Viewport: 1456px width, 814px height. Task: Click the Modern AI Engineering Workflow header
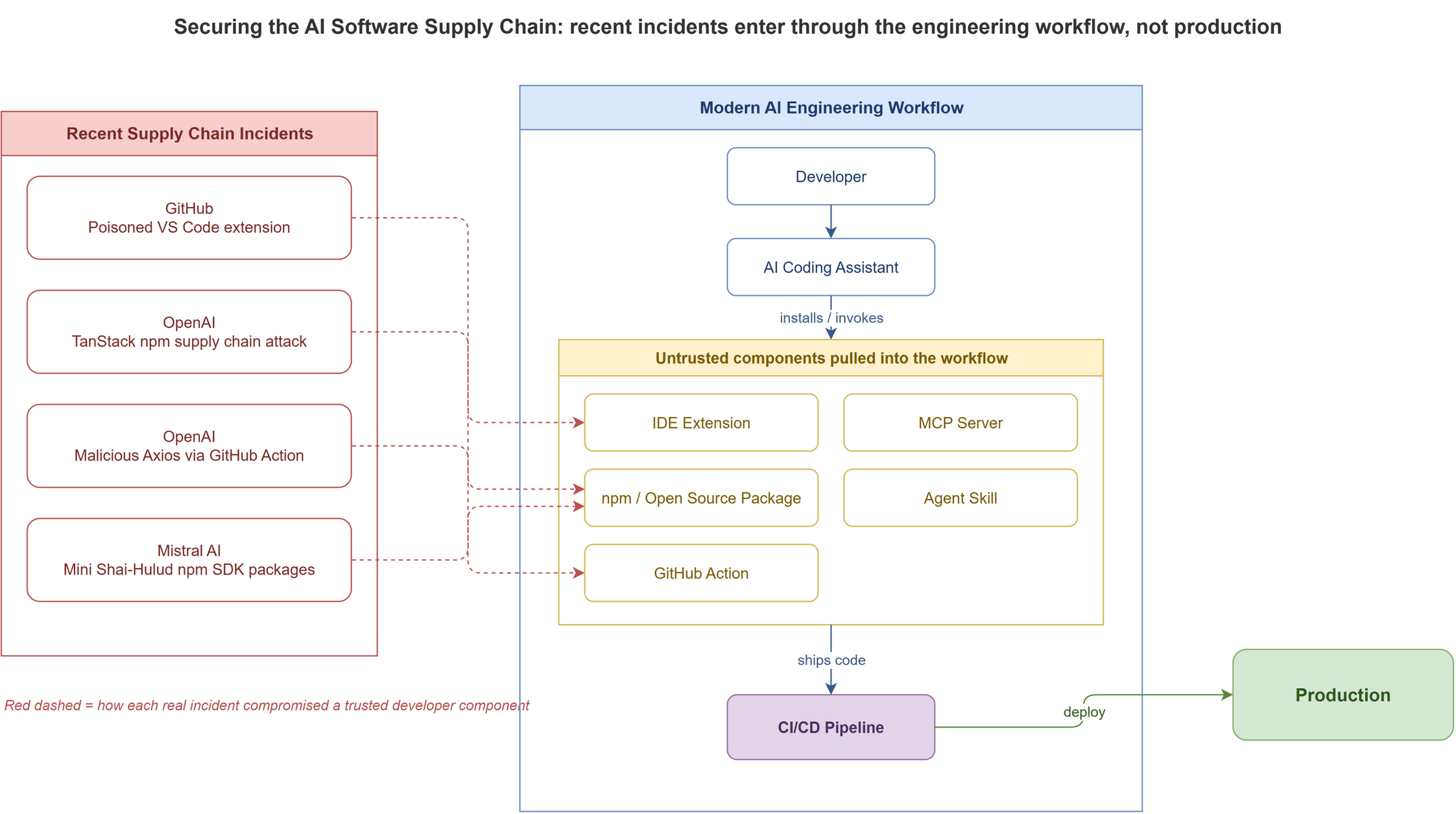(x=830, y=108)
